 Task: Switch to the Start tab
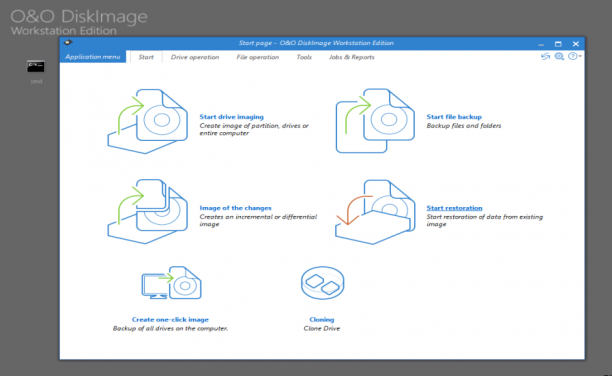coord(146,57)
